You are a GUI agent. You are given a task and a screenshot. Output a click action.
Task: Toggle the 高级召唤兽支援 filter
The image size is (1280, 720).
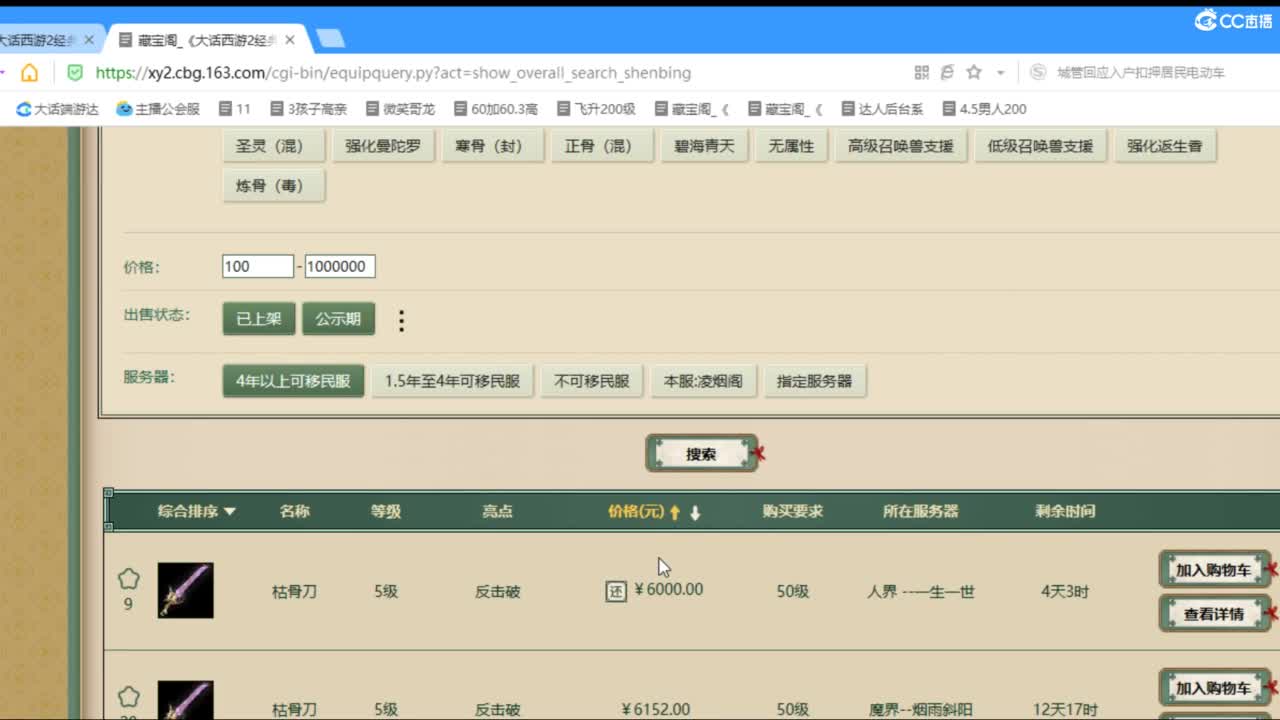click(x=900, y=146)
